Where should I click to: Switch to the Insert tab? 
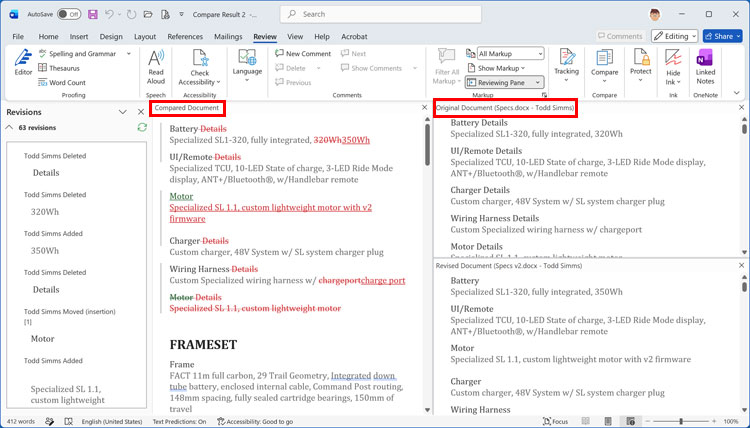click(x=79, y=36)
